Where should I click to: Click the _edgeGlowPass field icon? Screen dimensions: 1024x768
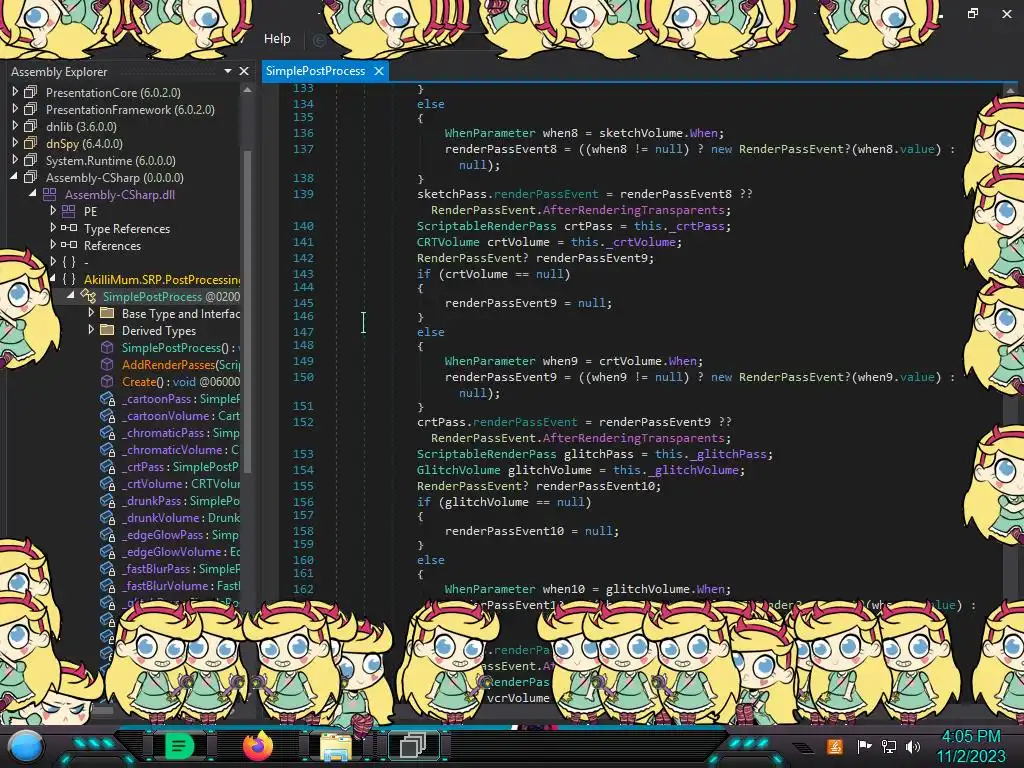pos(107,534)
